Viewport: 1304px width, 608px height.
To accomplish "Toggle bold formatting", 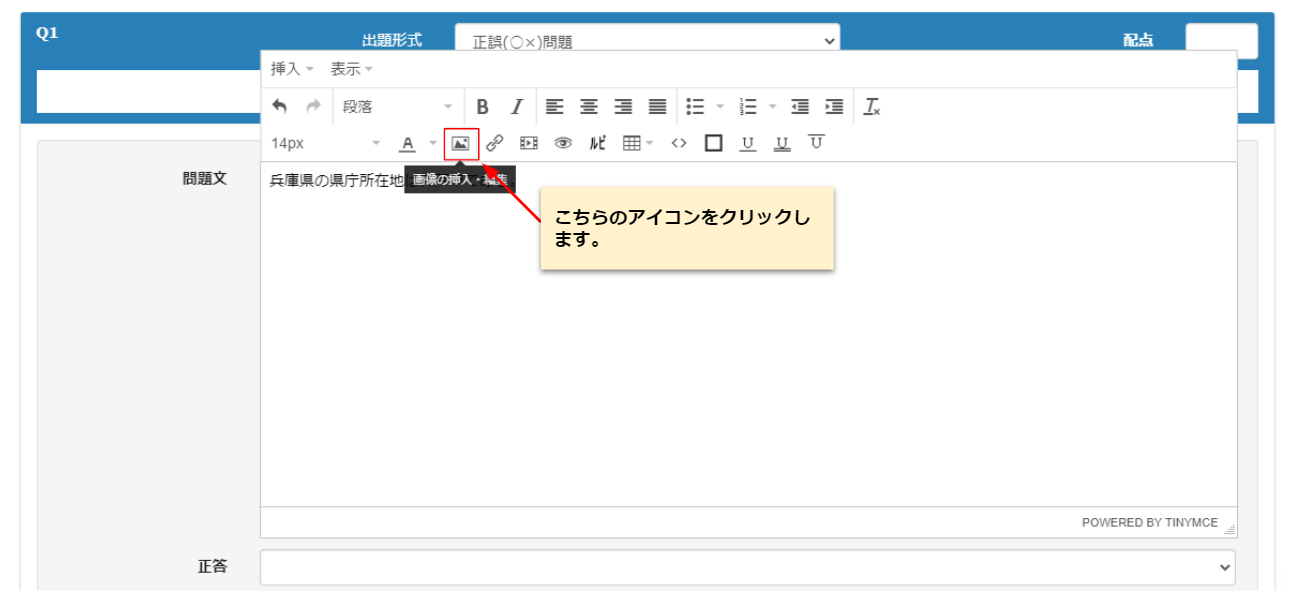I will [x=482, y=106].
